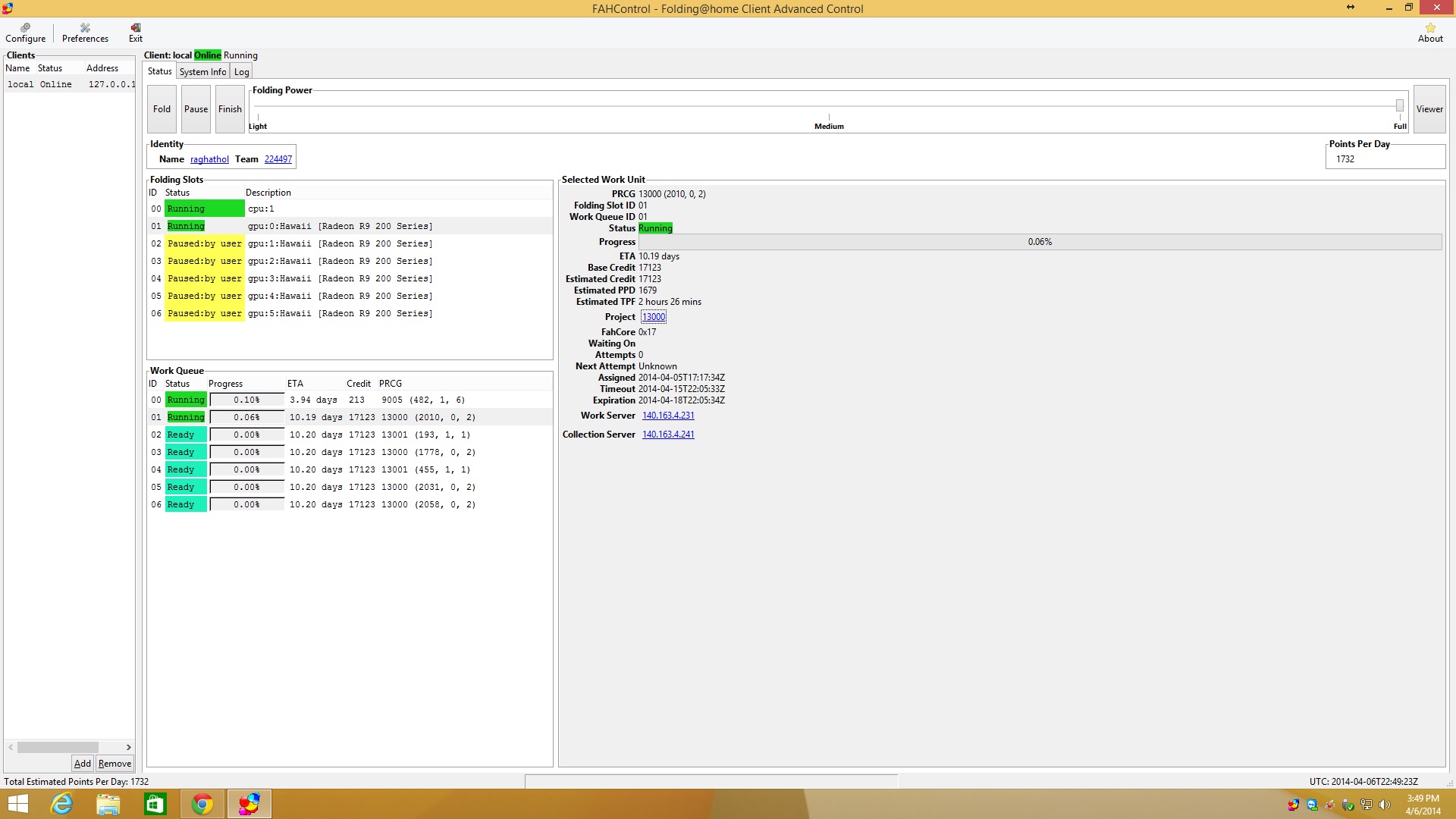Click the Folding Power slider handle
Screen dimensions: 1456x819
pos(1399,105)
